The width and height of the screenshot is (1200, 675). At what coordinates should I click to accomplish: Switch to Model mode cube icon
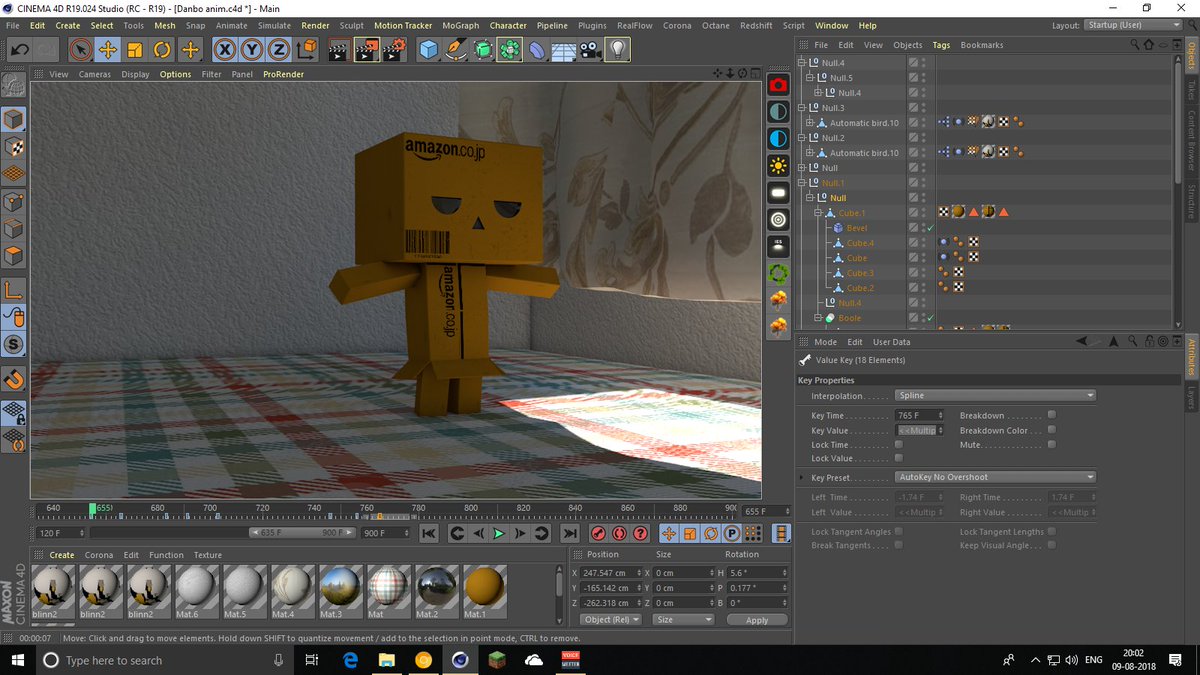point(14,120)
